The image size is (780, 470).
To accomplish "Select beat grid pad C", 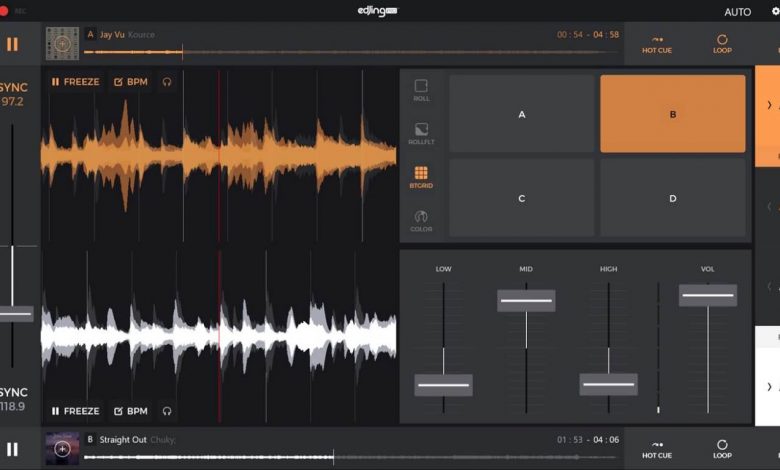I will (x=521, y=198).
